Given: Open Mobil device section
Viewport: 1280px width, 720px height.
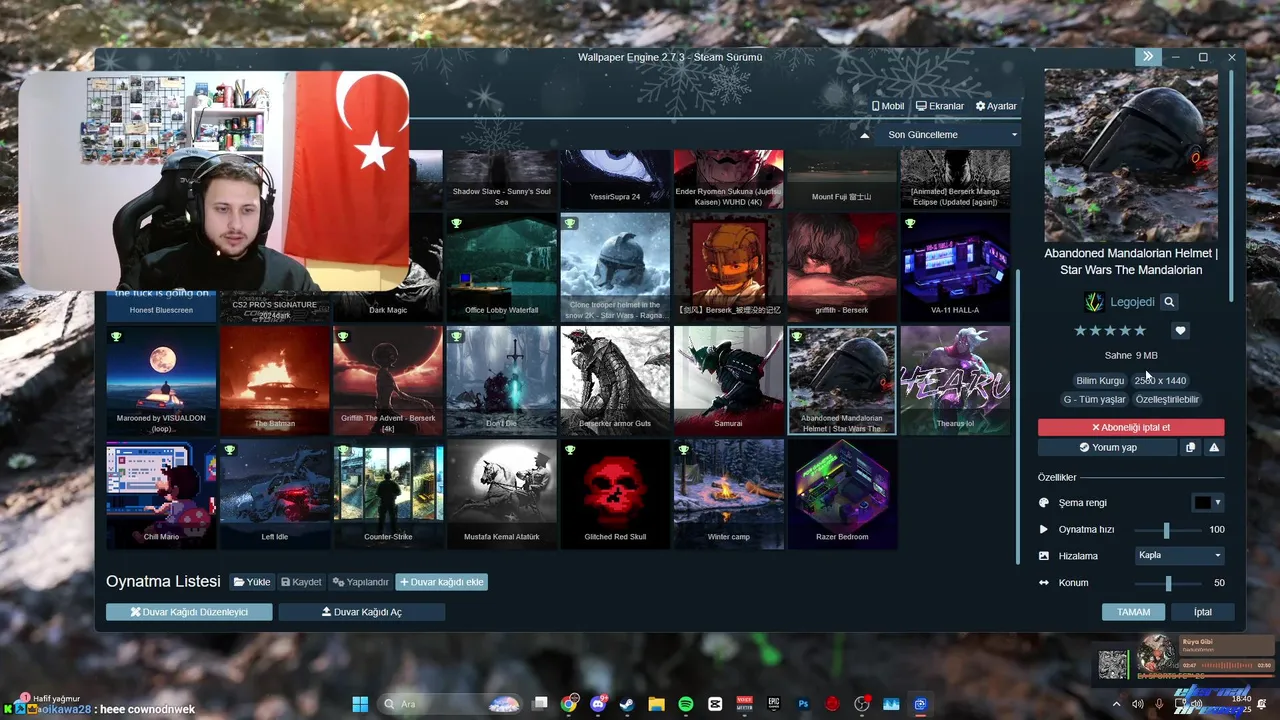Looking at the screenshot, I should click(x=888, y=106).
